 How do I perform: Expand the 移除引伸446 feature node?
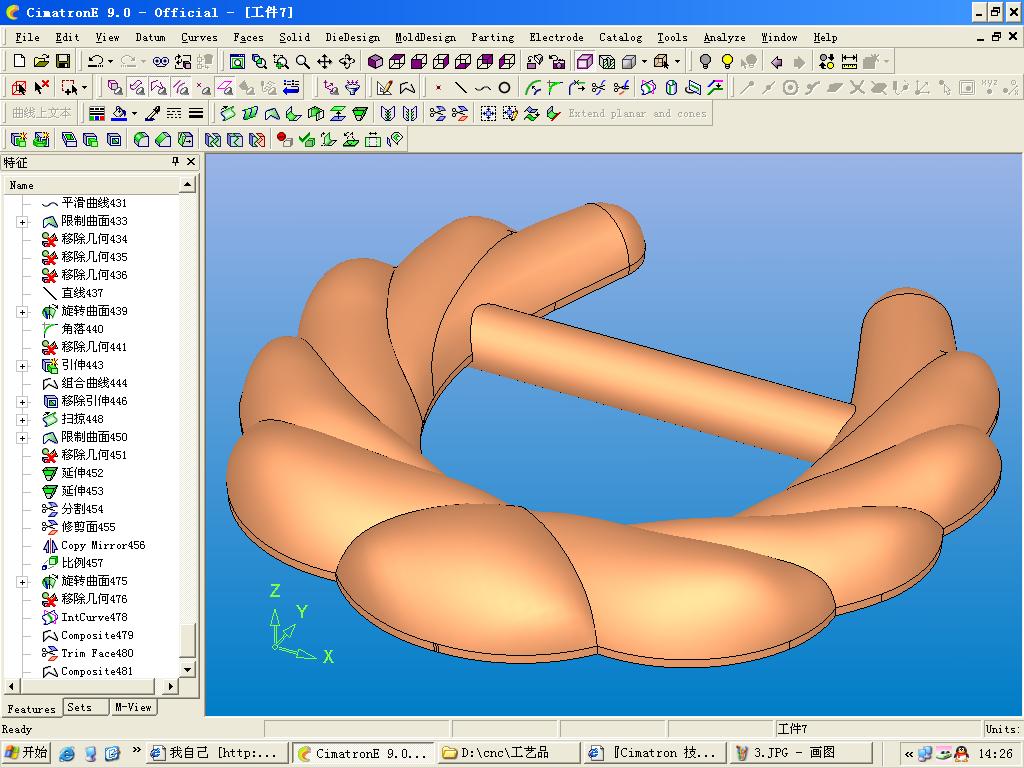tap(22, 402)
